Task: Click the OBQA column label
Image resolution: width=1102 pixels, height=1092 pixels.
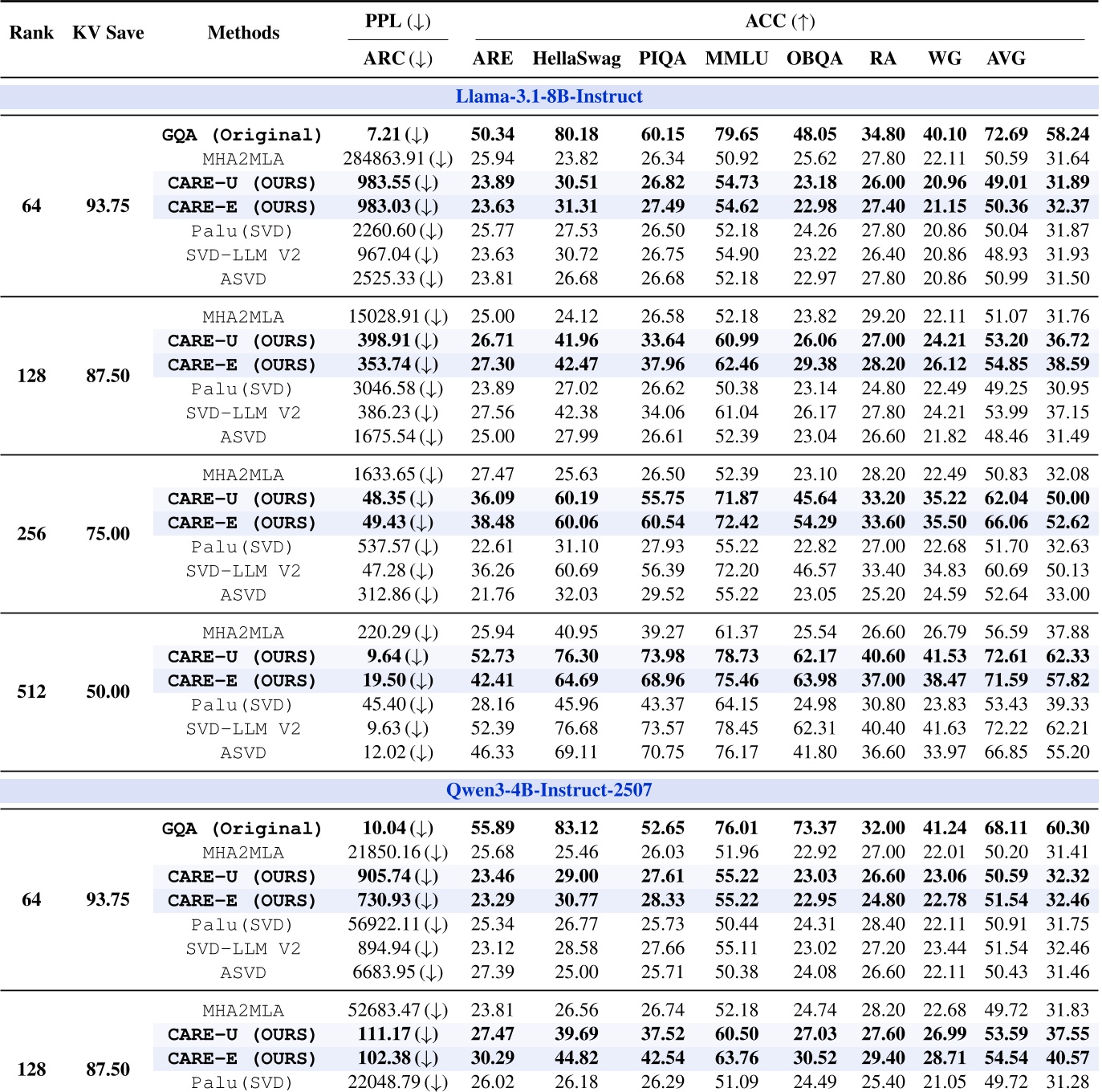Action: 815,59
